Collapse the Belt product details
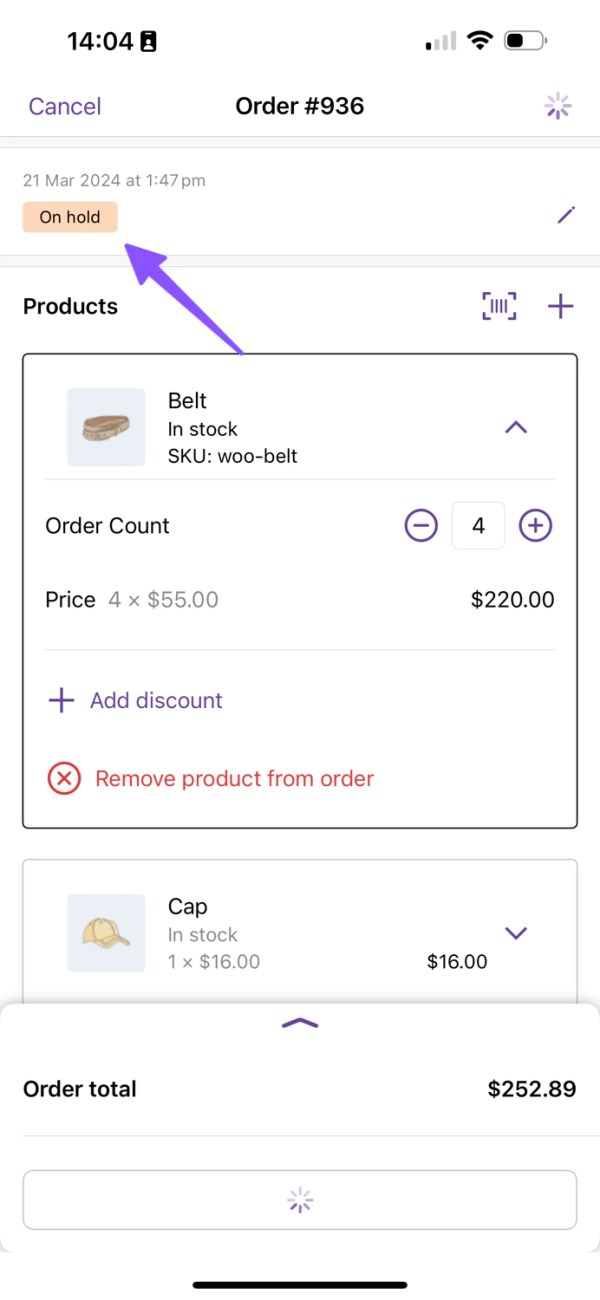 click(x=515, y=428)
